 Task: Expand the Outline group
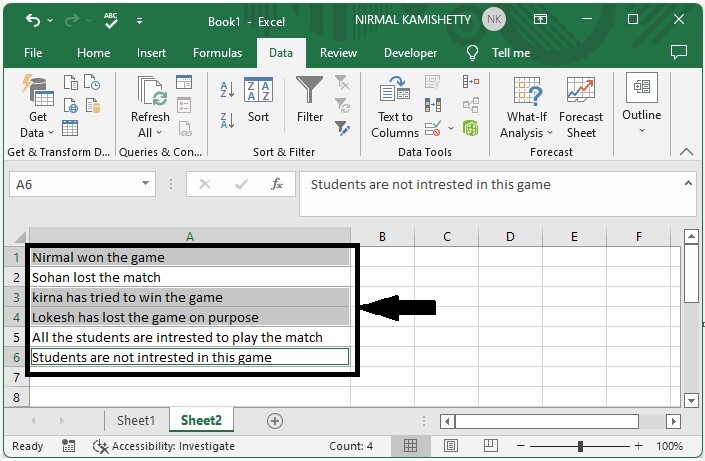[x=642, y=103]
